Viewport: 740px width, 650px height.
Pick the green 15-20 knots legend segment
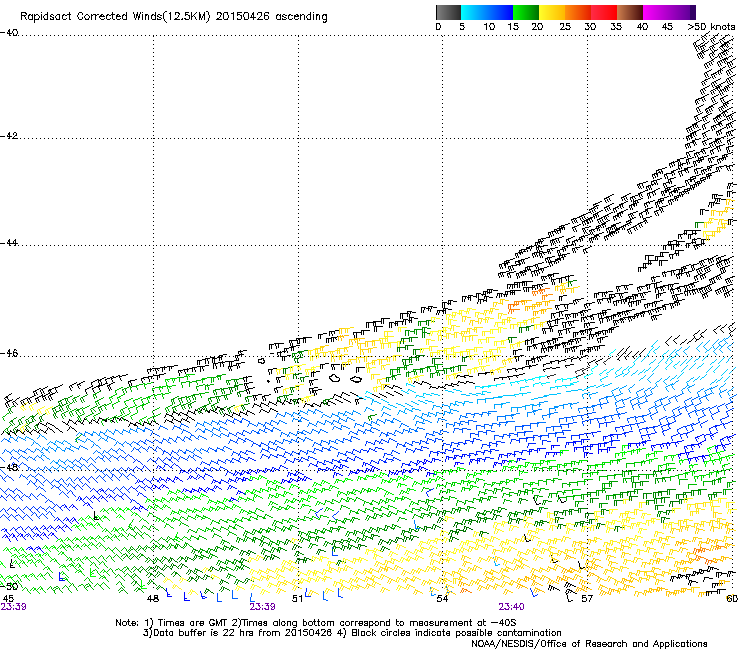[x=526, y=12]
